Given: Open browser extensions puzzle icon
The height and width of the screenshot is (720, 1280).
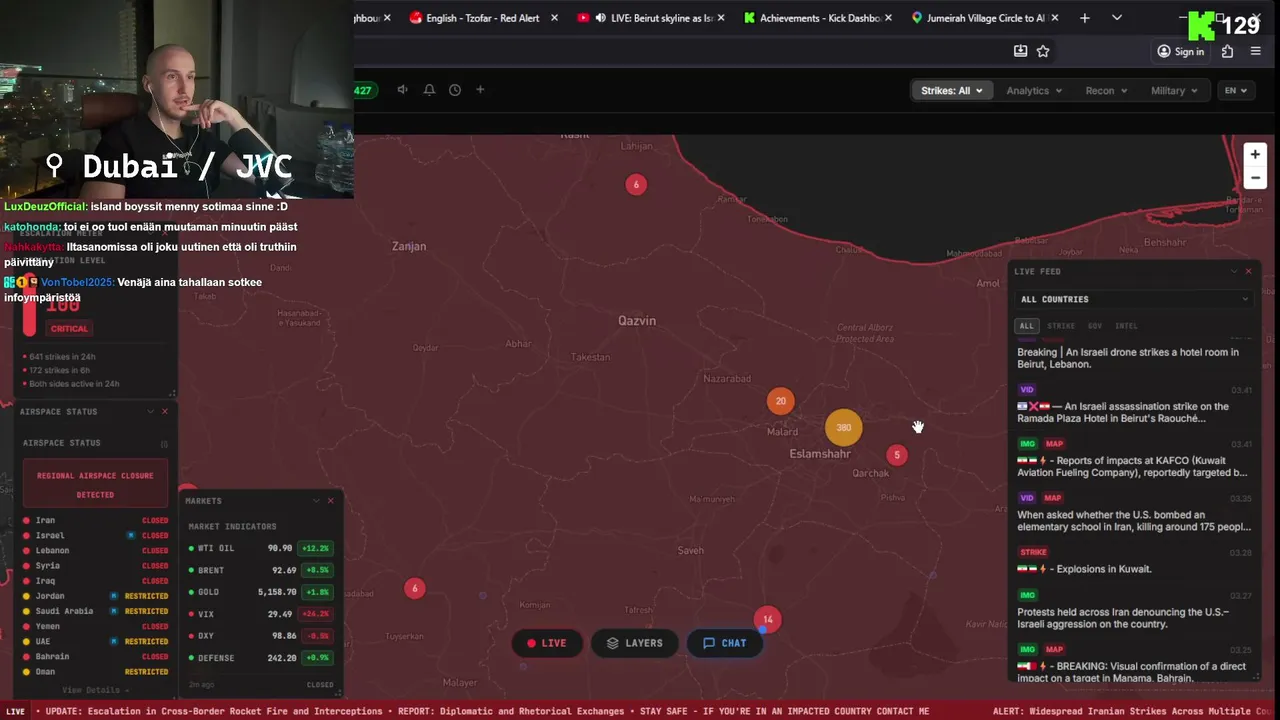Looking at the screenshot, I should click(1228, 51).
